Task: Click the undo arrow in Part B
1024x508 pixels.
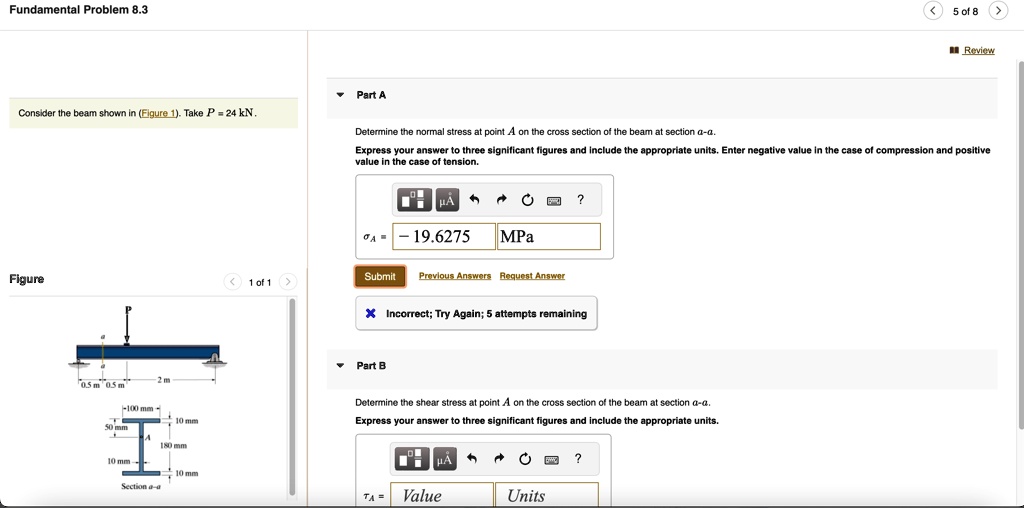Action: 475,459
